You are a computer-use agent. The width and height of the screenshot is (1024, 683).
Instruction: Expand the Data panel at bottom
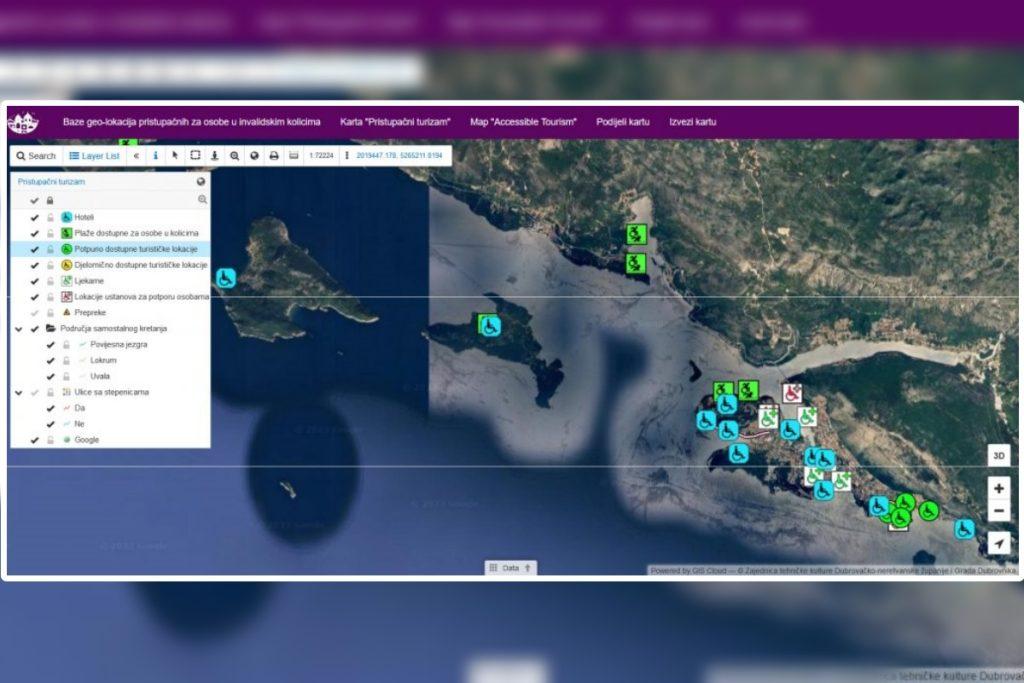coord(511,567)
